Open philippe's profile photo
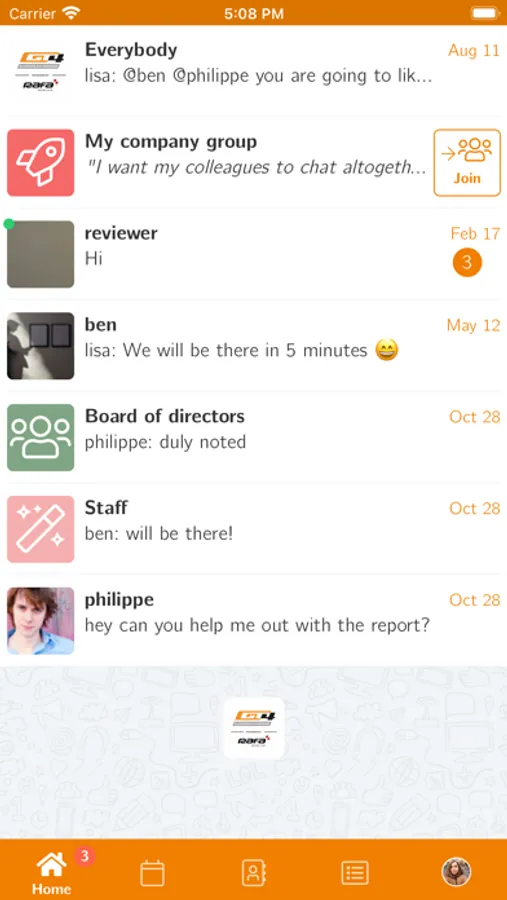Screen dimensions: 507x900 click(40, 620)
